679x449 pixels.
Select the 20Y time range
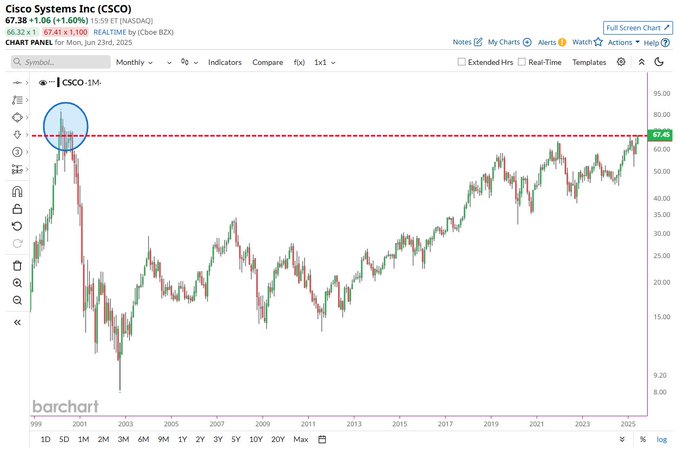click(x=278, y=439)
